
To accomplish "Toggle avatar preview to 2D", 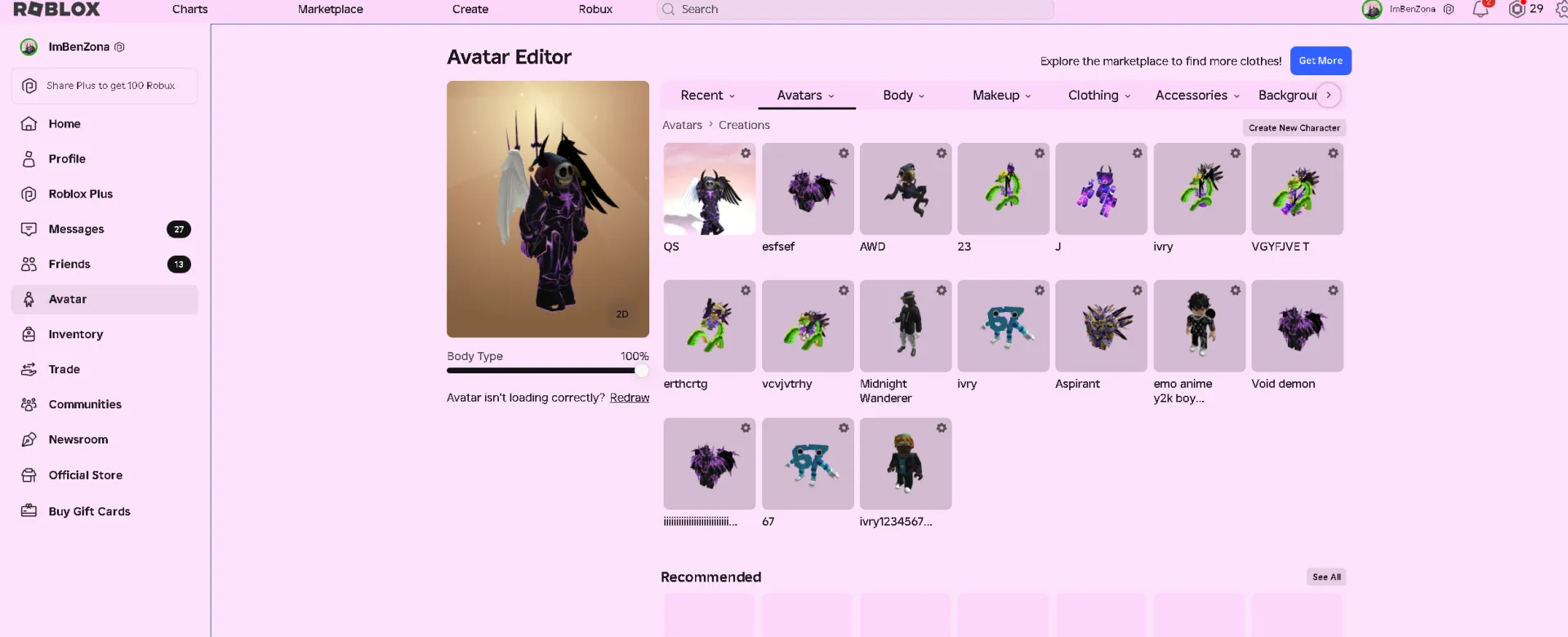I will click(x=622, y=314).
